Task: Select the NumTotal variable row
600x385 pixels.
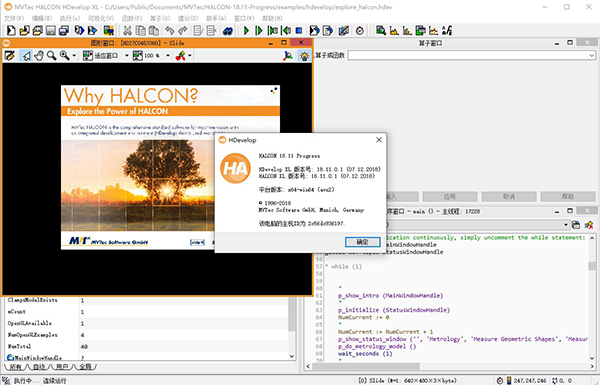Action: tap(147, 346)
